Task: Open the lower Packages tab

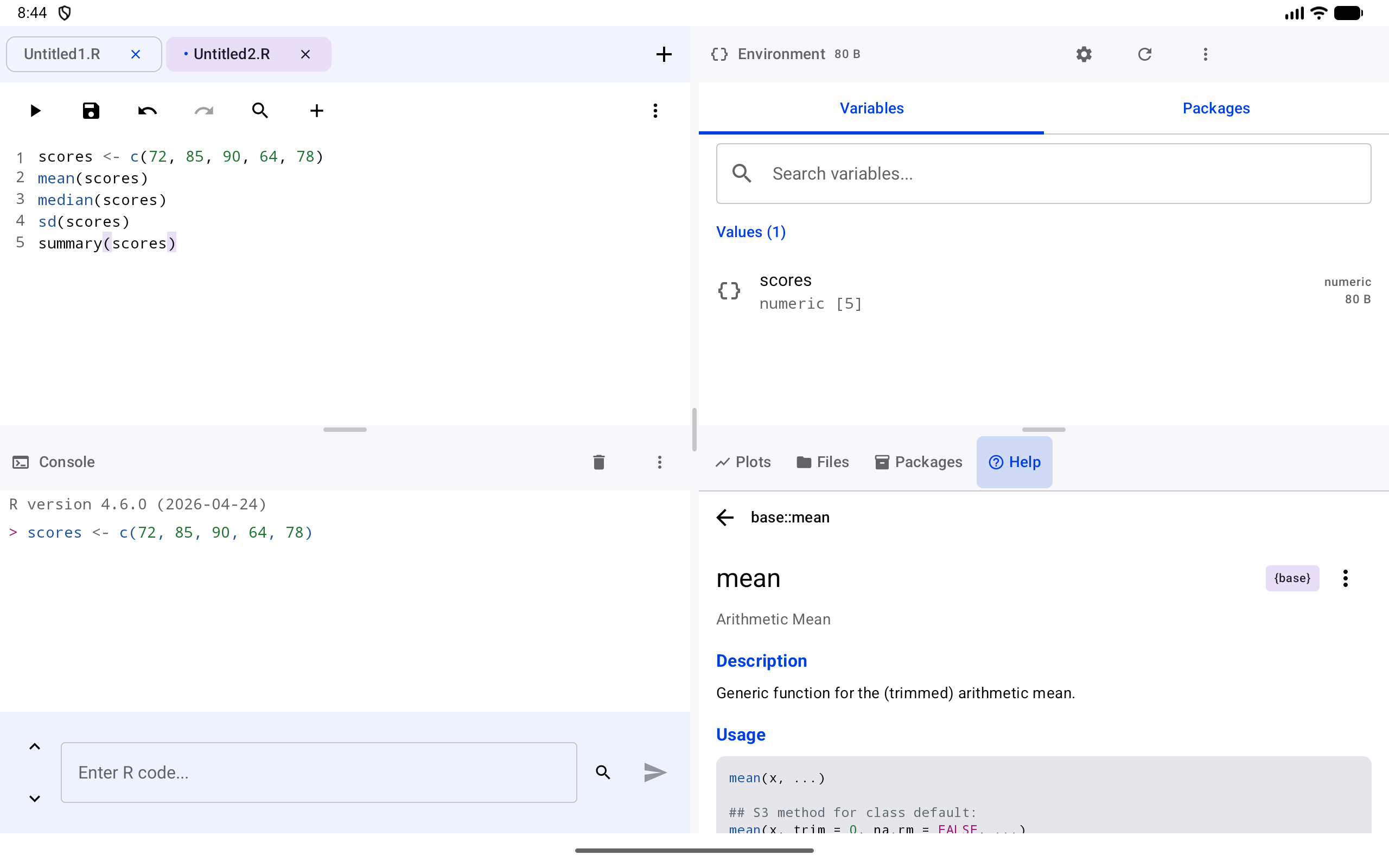Action: (x=919, y=462)
